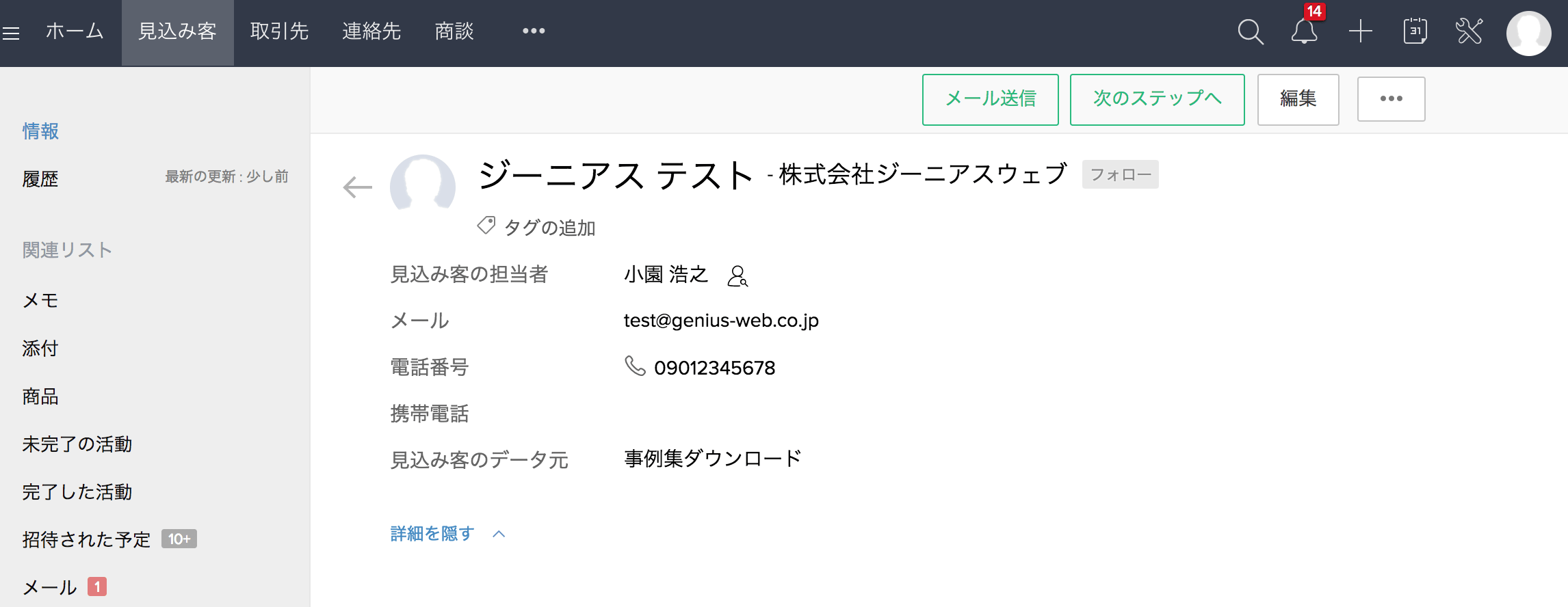Click the plus create-new icon

tap(1360, 31)
